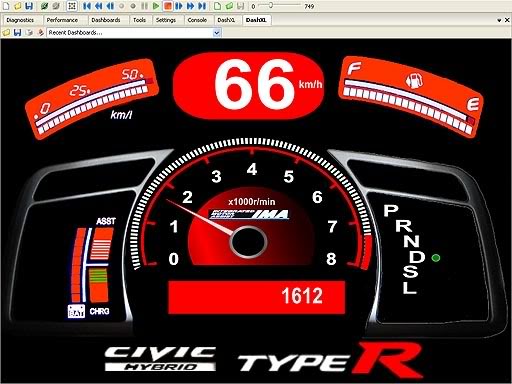This screenshot has width=512, height=384.
Task: Click the x1000r/min label on tachometer
Action: coord(252,201)
